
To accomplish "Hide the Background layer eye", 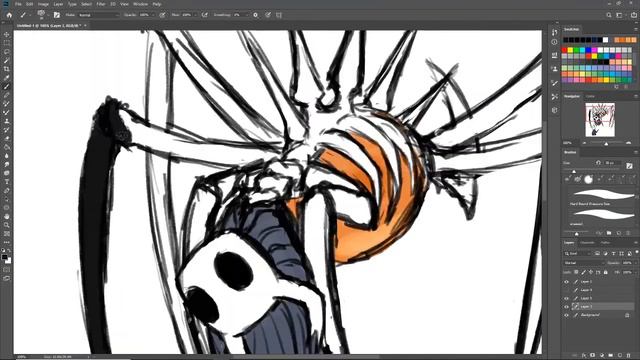I will tap(567, 315).
